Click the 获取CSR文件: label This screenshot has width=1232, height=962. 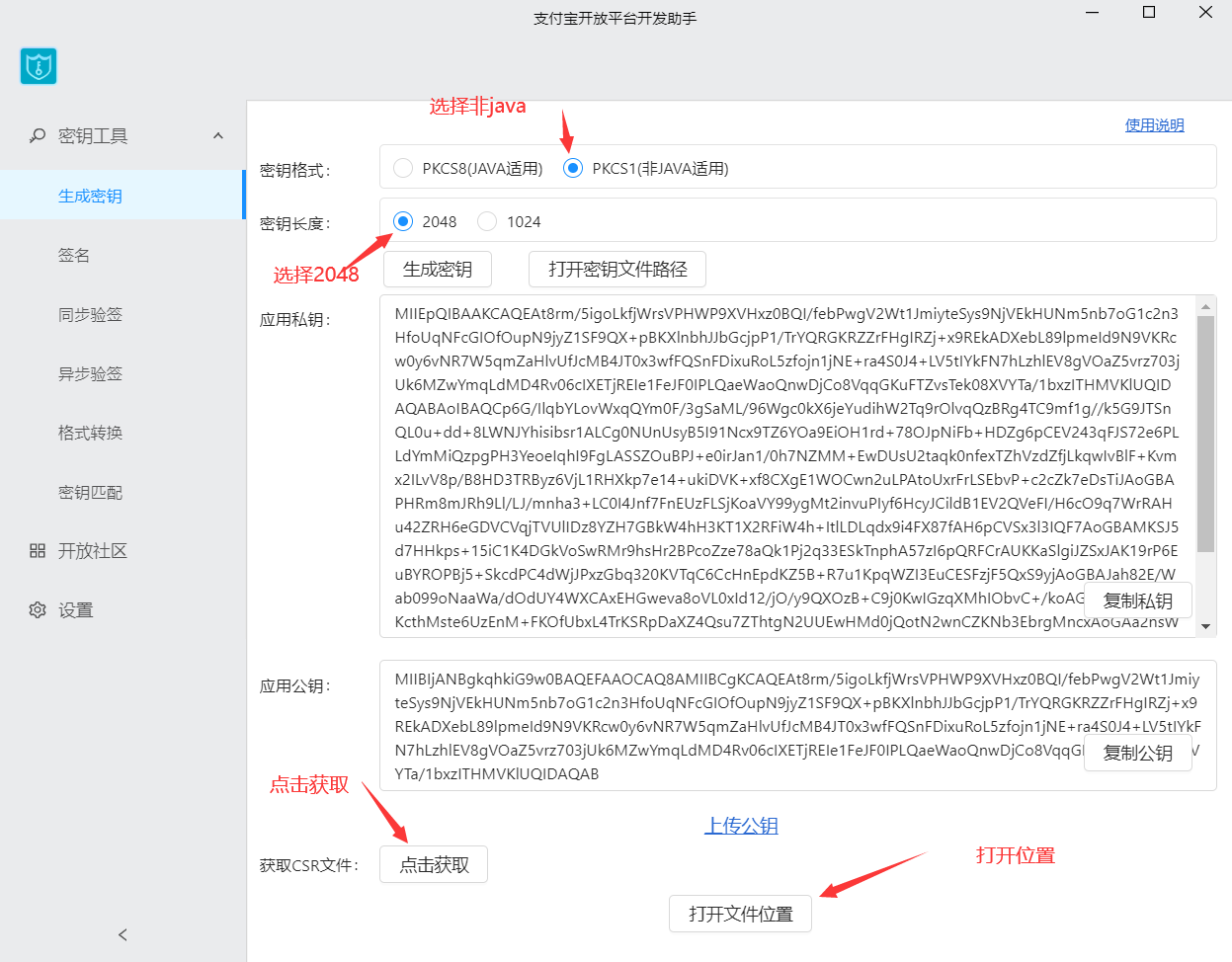tap(308, 865)
